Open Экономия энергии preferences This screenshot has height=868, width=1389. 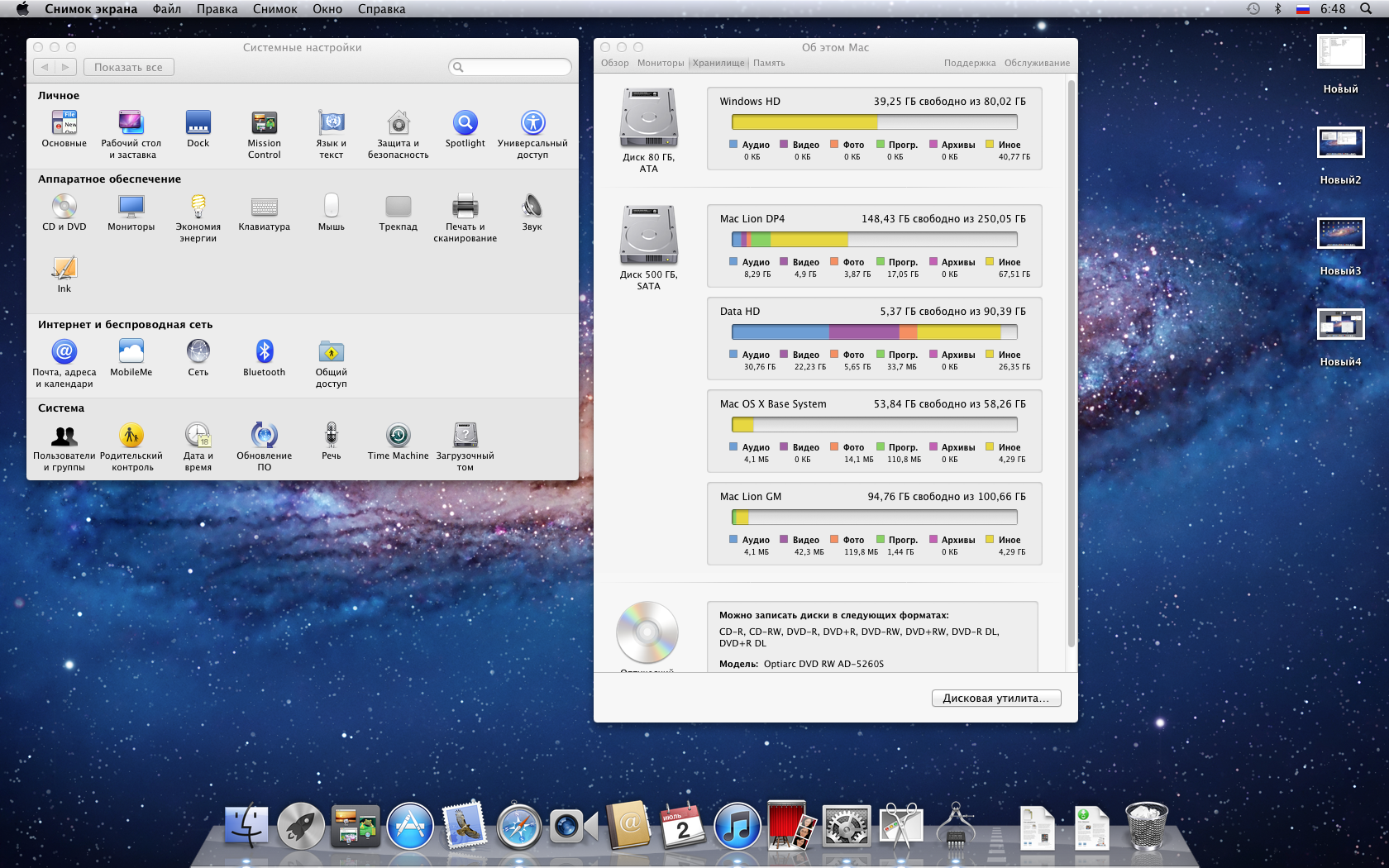198,207
